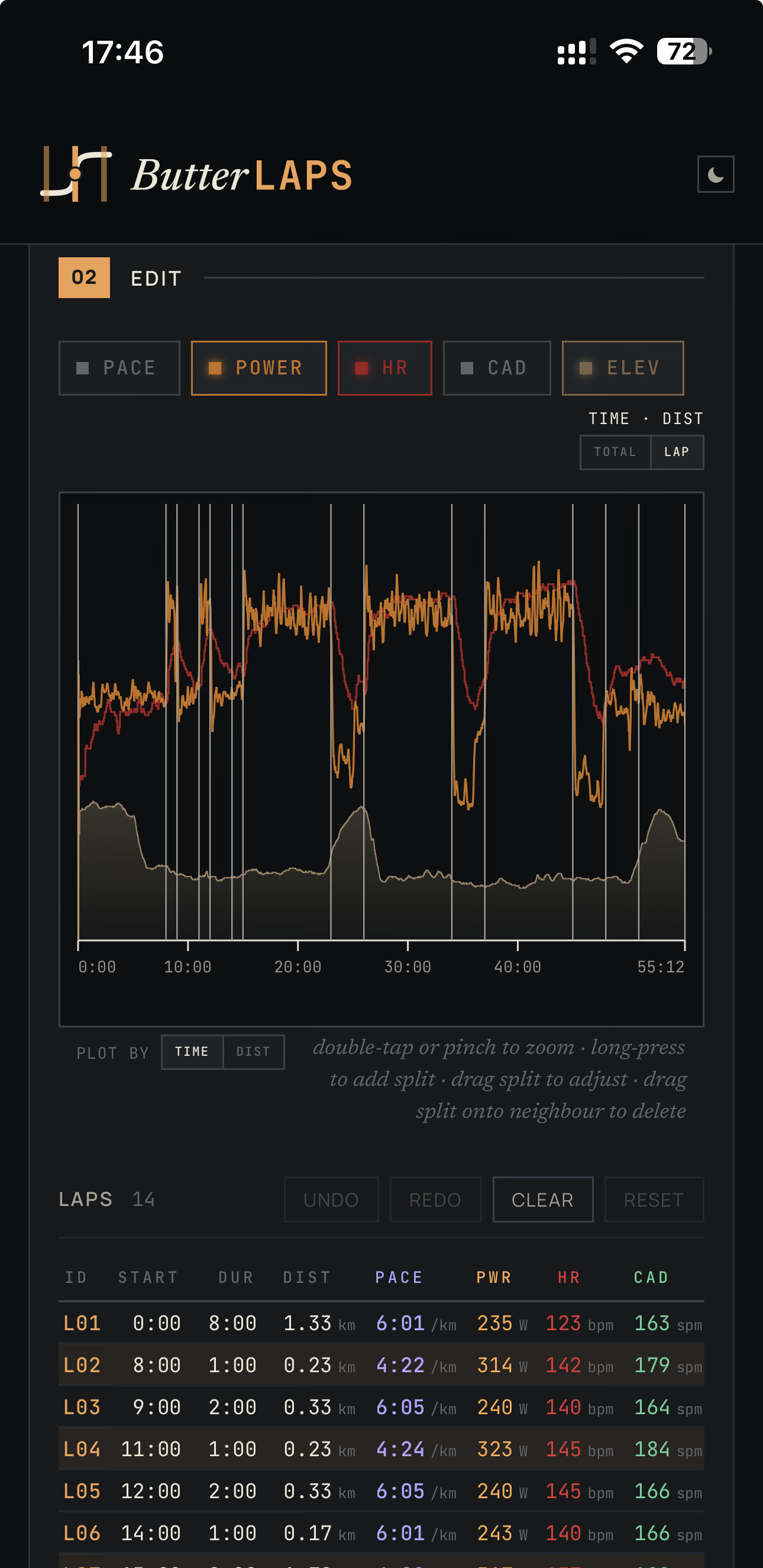The height and width of the screenshot is (1568, 763).
Task: Click the 30:00 time axis label
Action: point(408,967)
